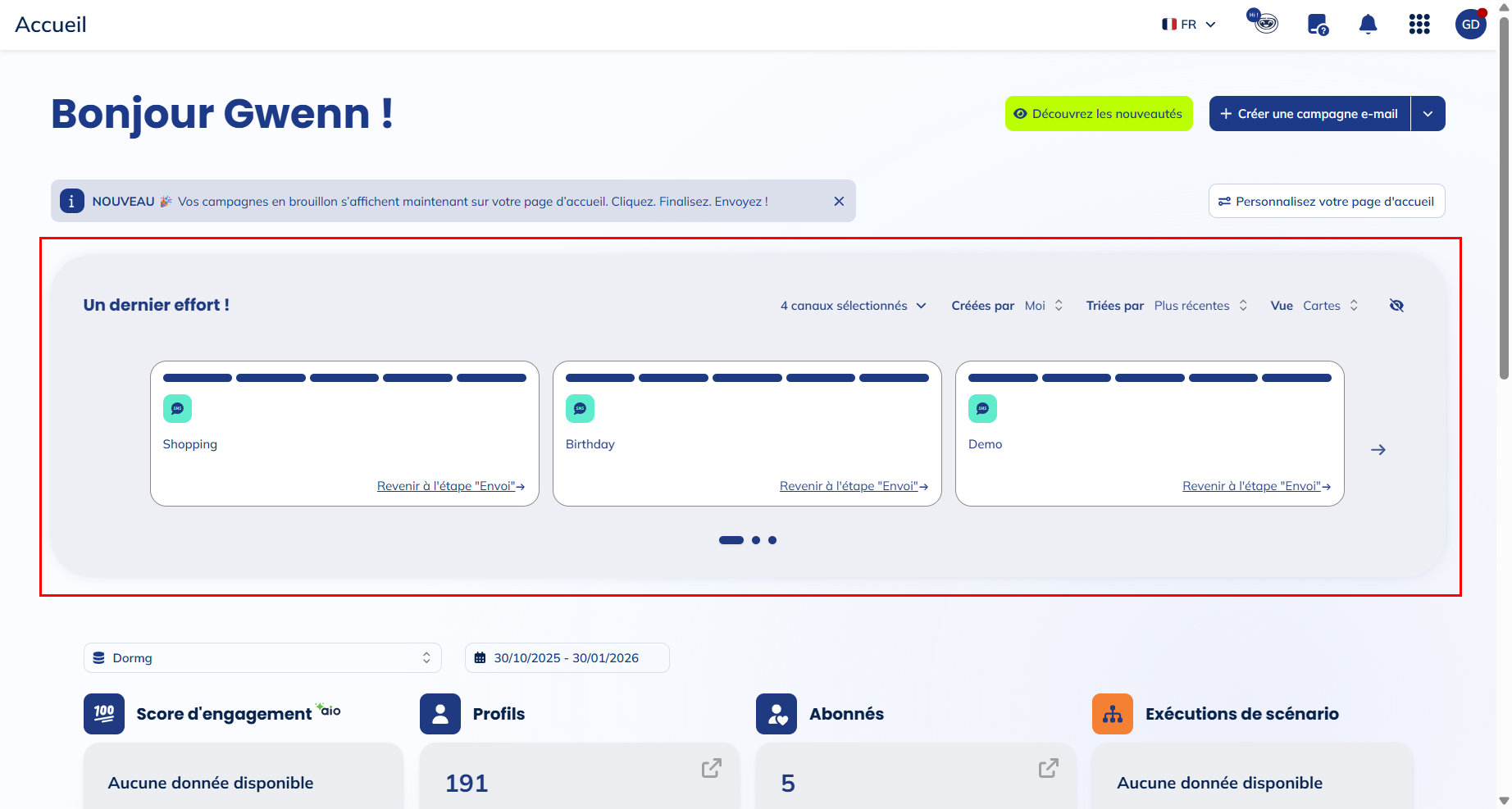Viewport: 1512px width, 809px height.
Task: Change 'Vue' Cartes display selector
Action: (1330, 306)
